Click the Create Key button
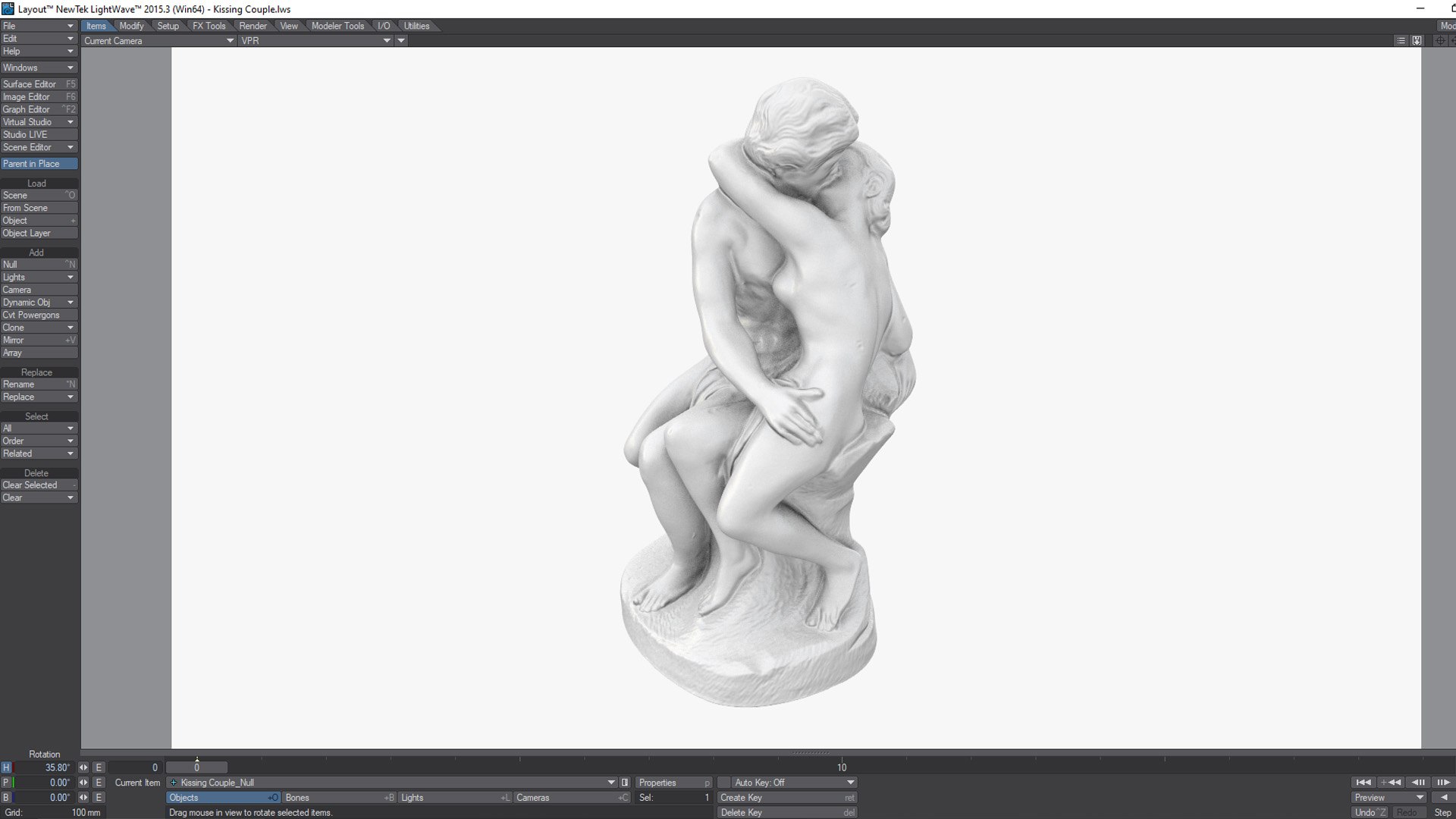This screenshot has width=1456, height=819. (x=787, y=798)
